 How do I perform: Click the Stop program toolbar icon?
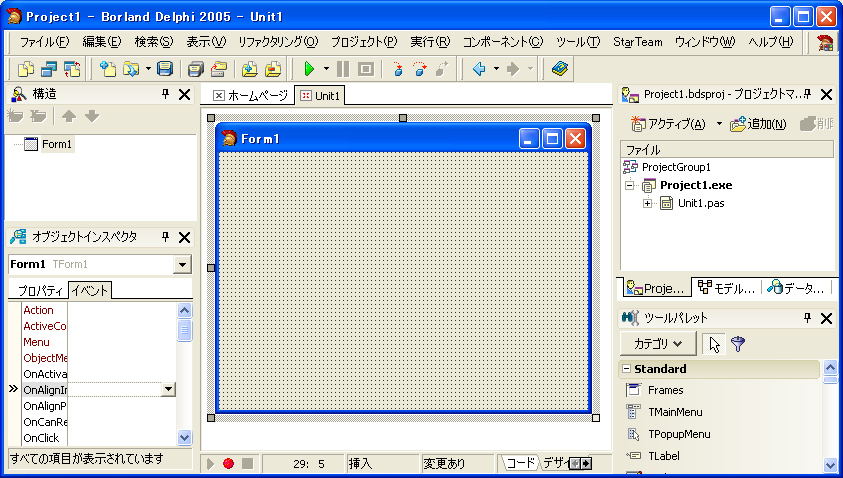[366, 69]
